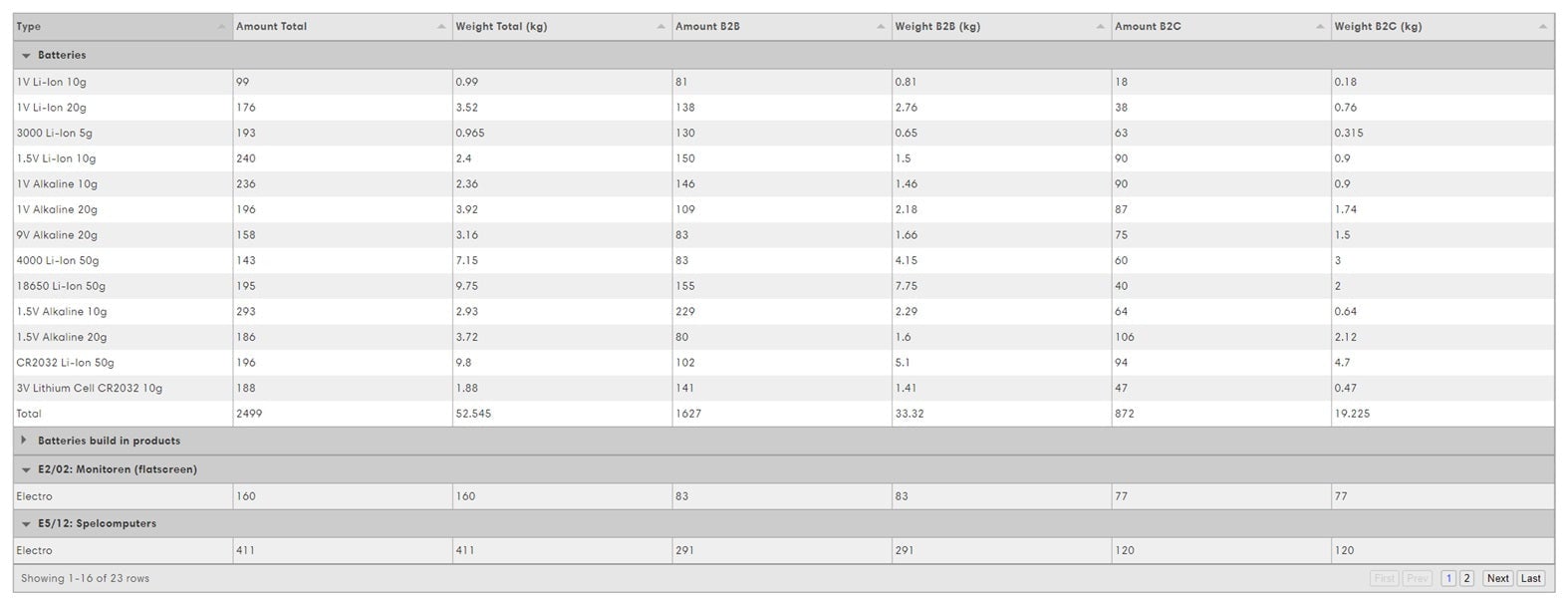Sort using the Amount B2B arrow icon
The image size is (1568, 601).
pos(881,27)
